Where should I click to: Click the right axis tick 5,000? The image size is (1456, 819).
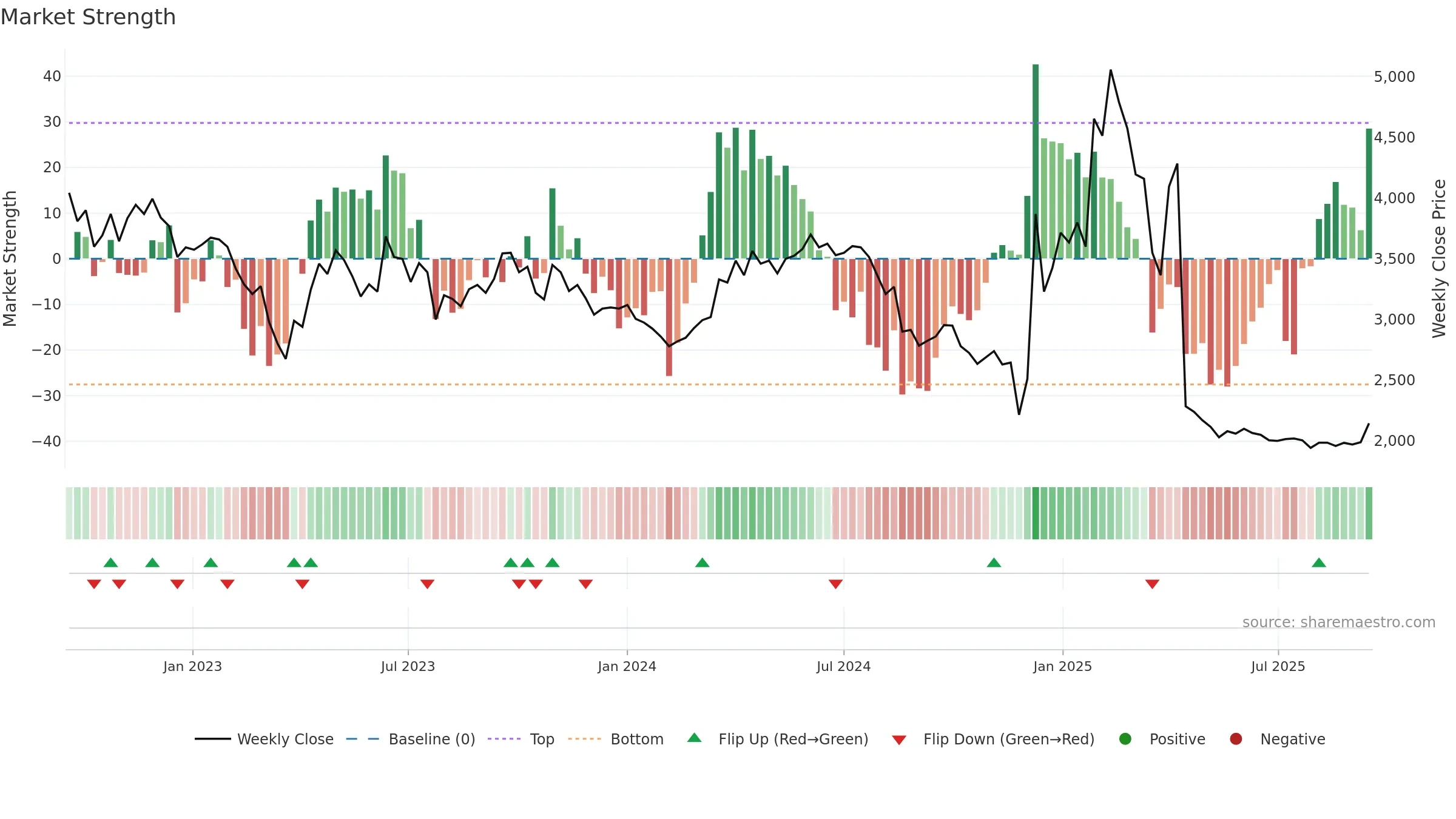coord(1394,77)
